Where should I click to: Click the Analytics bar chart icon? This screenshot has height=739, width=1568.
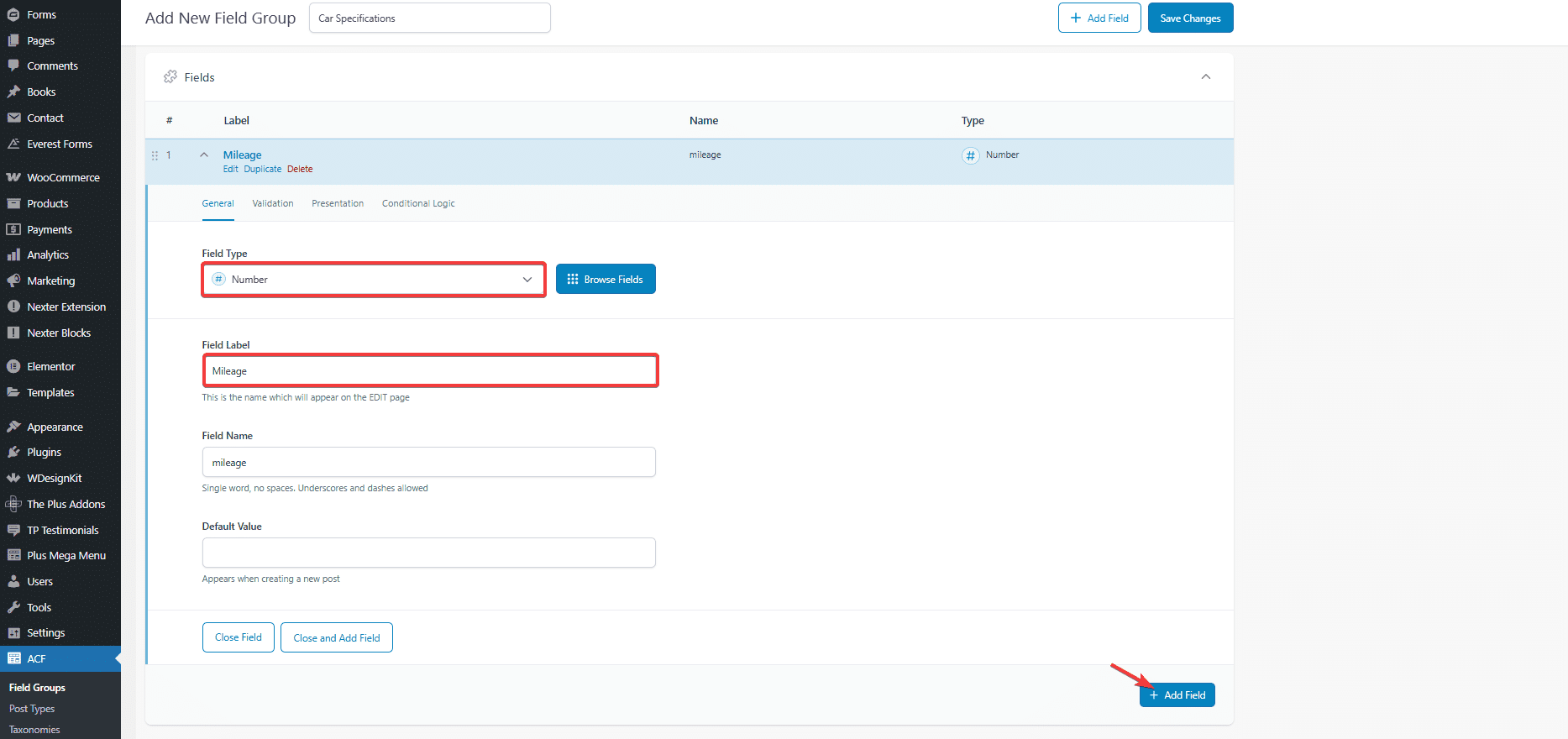tap(13, 254)
